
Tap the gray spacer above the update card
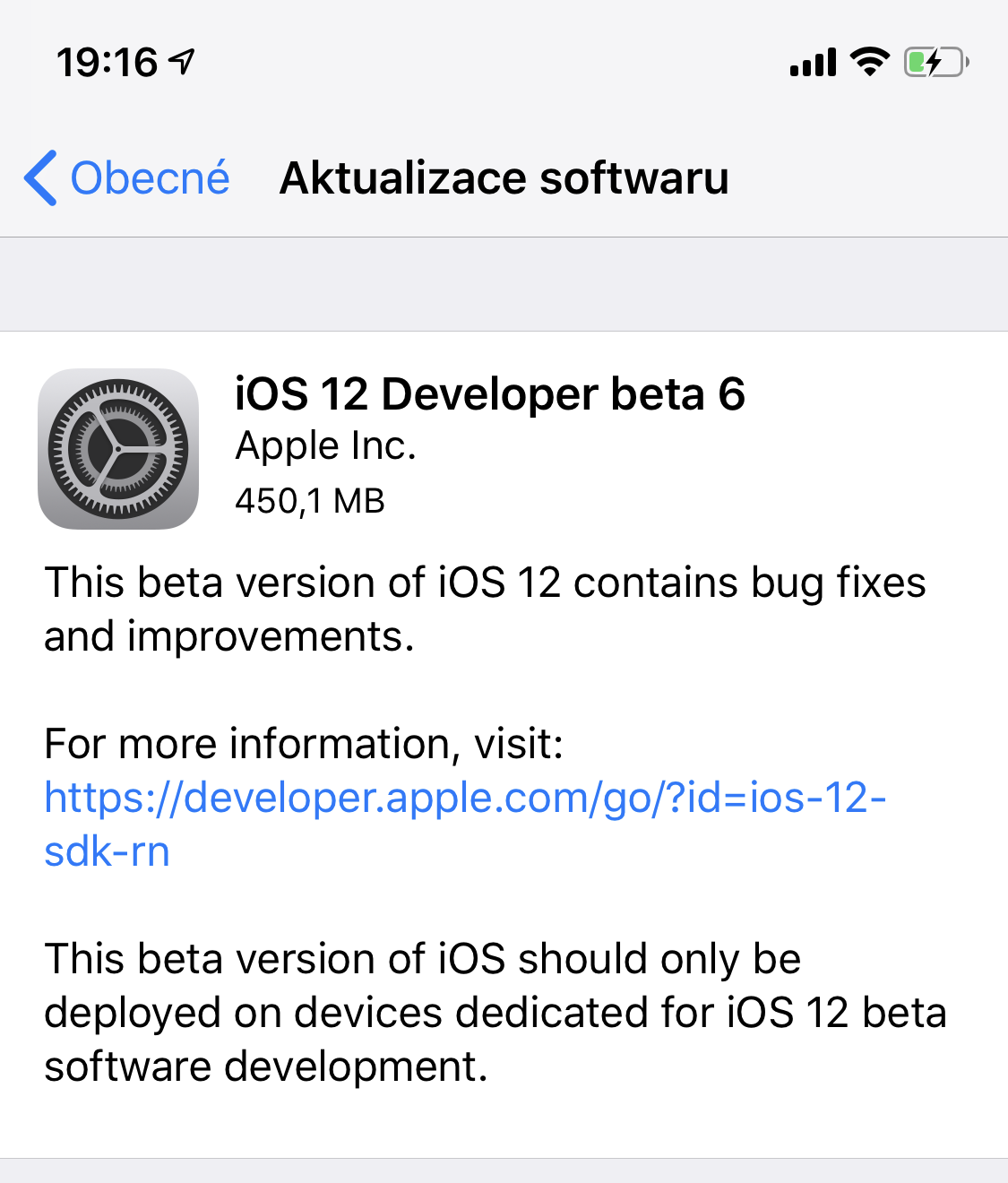click(x=504, y=284)
